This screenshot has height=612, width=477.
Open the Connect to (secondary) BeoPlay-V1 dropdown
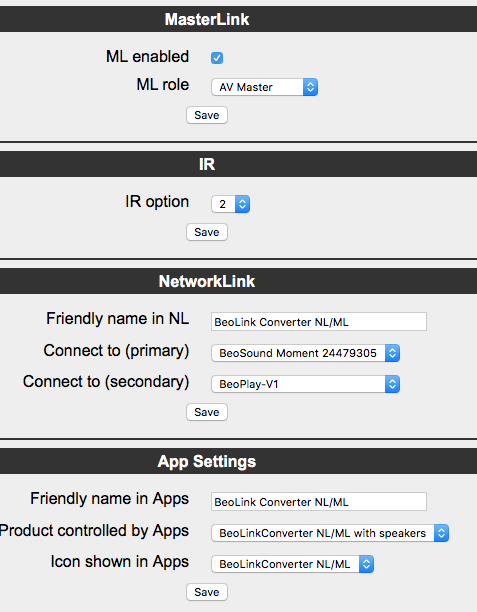pyautogui.click(x=306, y=384)
